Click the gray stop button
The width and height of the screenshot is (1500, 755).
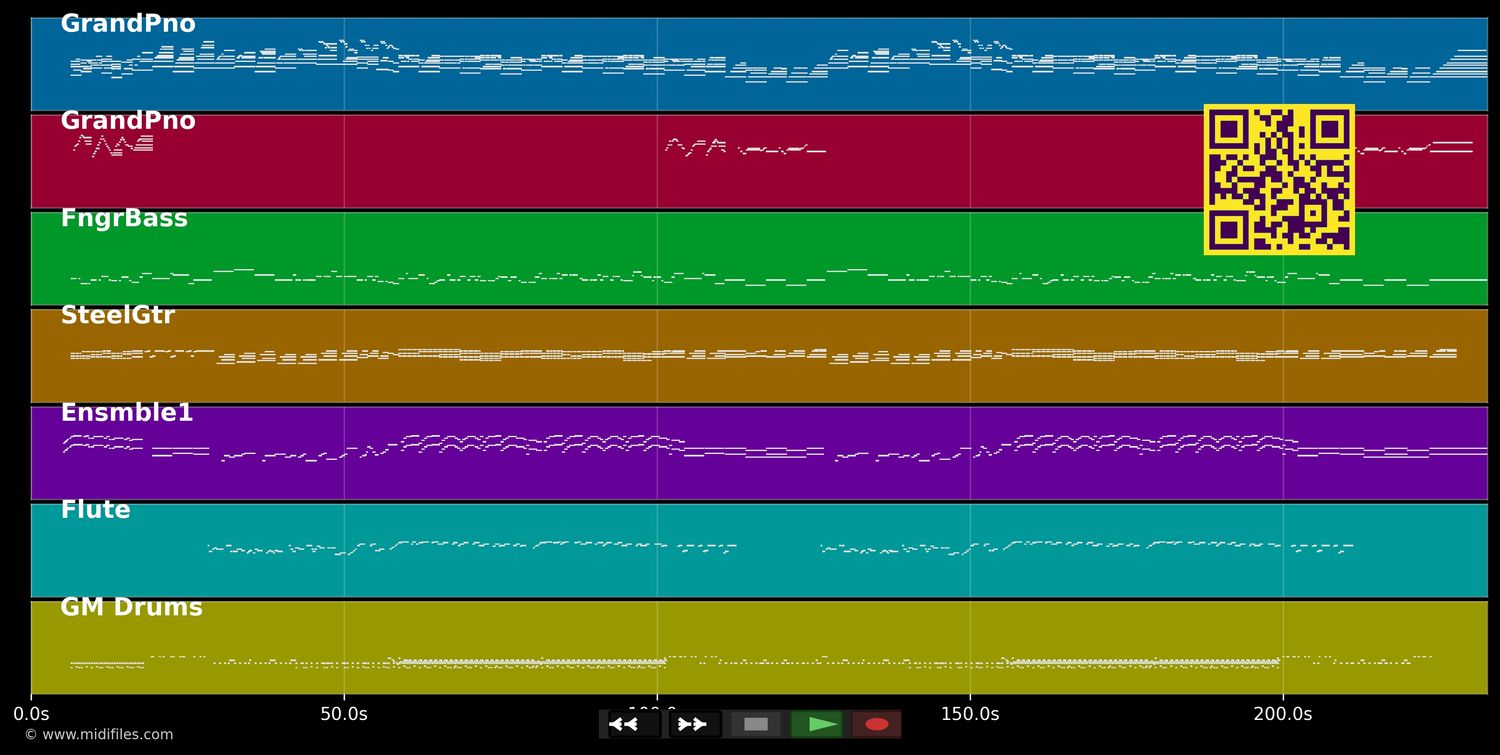pyautogui.click(x=756, y=724)
